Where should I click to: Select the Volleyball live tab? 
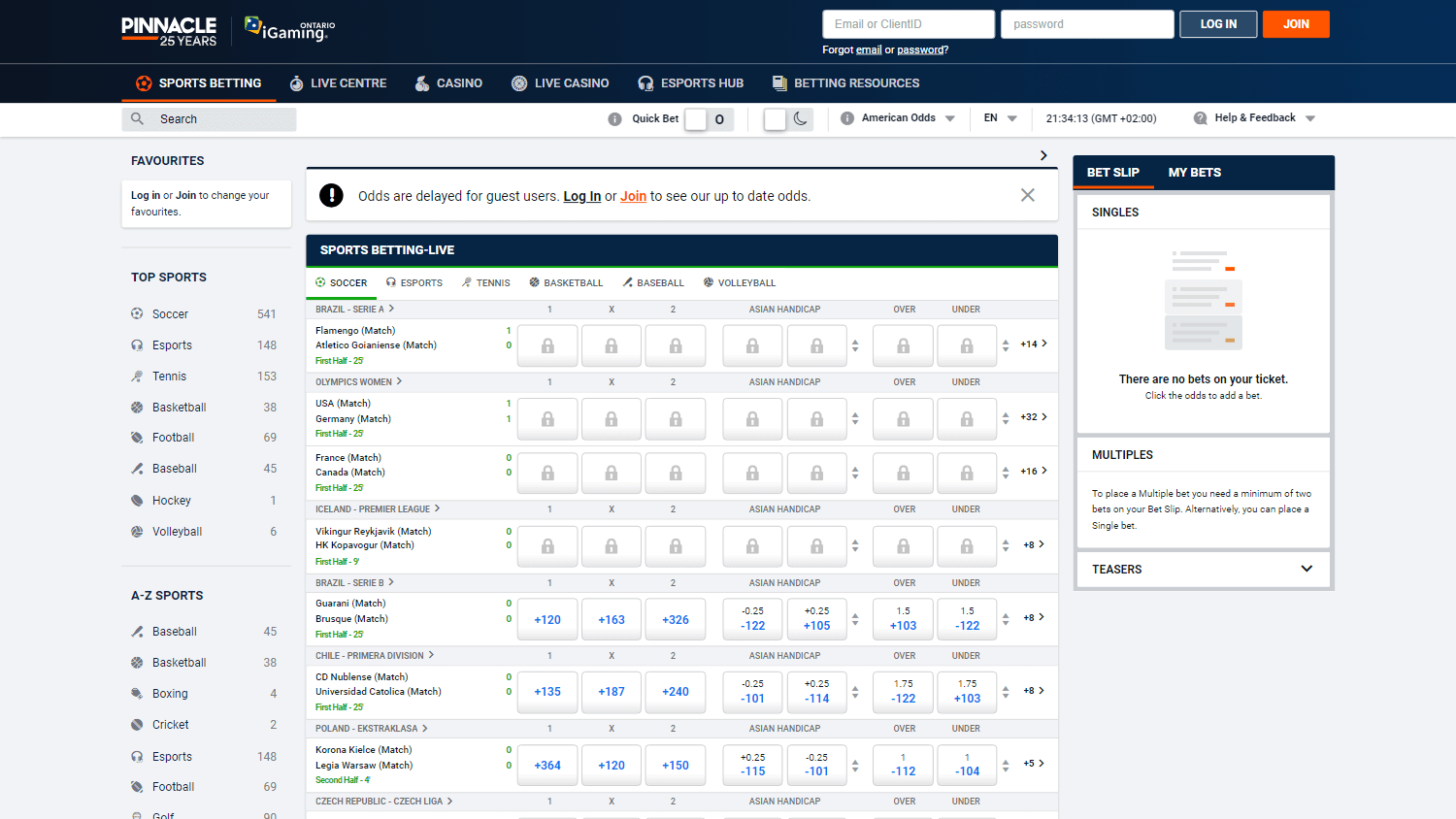[x=740, y=283]
